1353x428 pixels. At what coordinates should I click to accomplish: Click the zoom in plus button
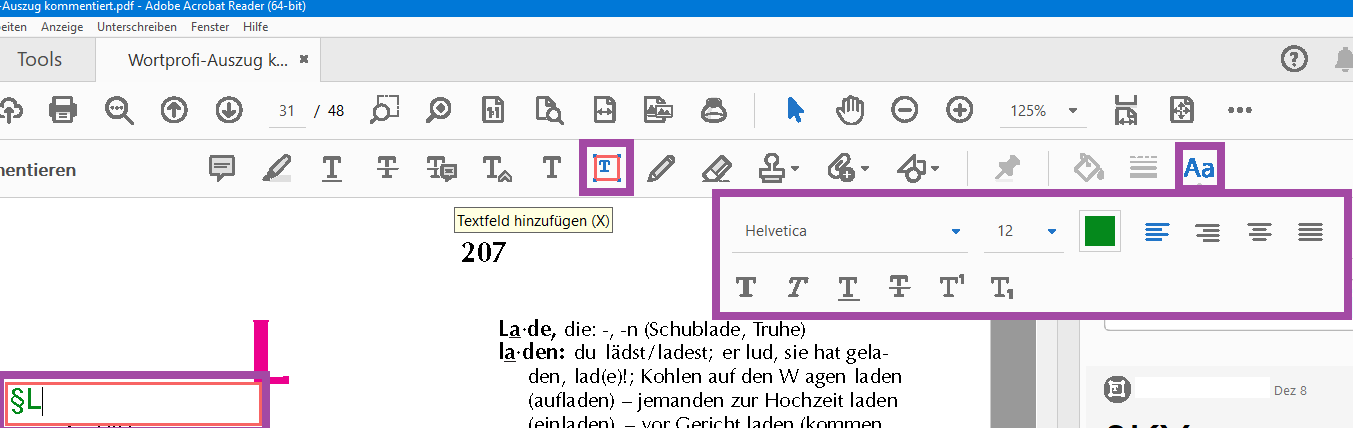tap(959, 110)
